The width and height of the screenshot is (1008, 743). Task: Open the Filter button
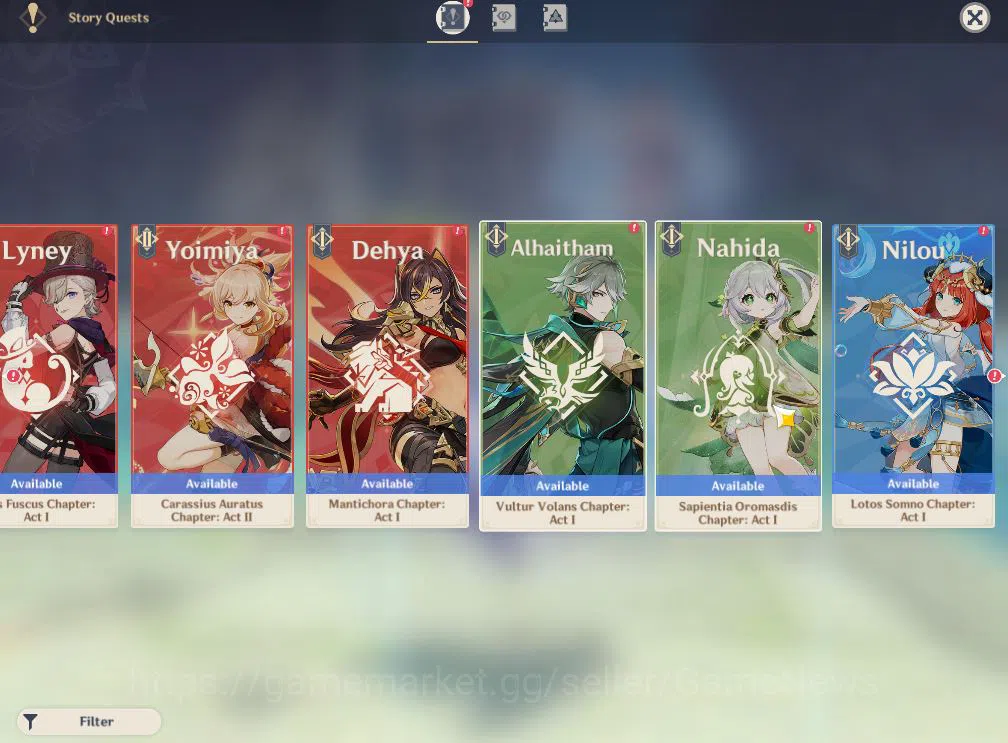pyautogui.click(x=89, y=722)
